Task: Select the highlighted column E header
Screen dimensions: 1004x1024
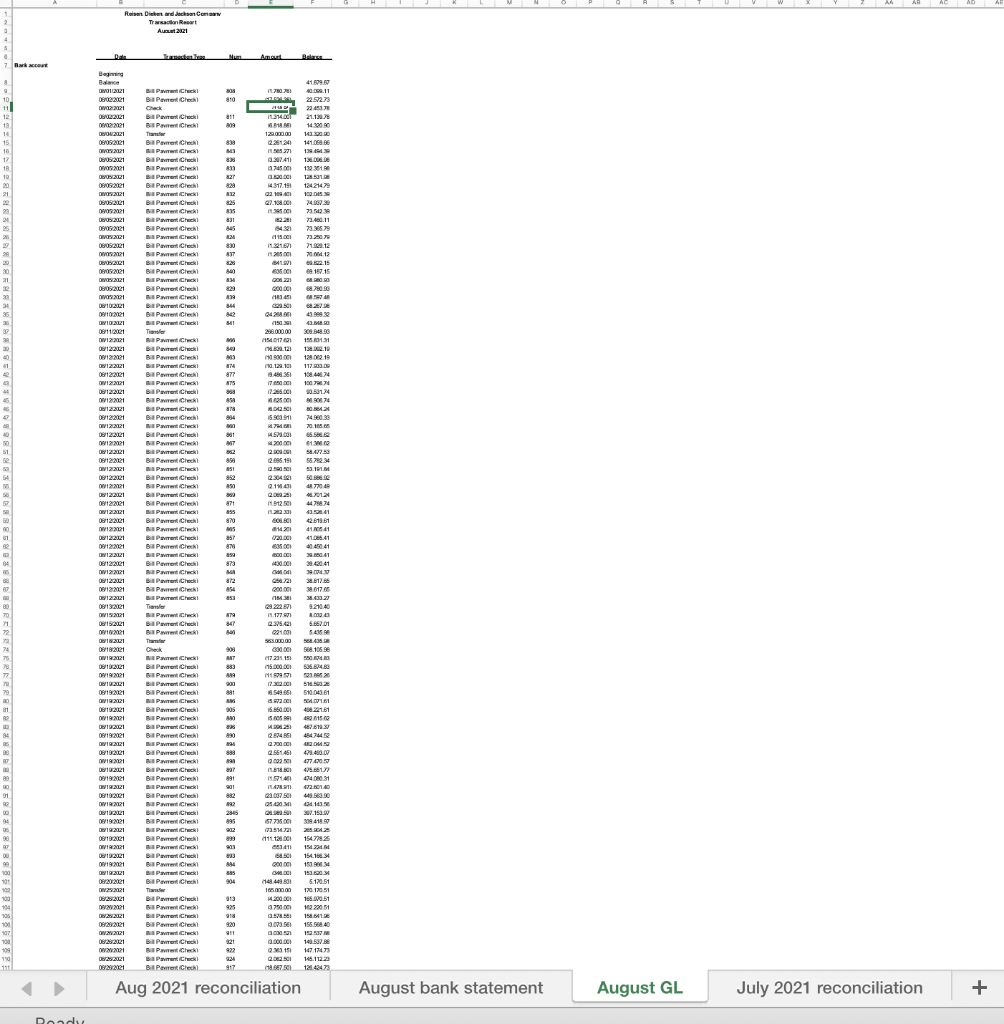Action: click(x=270, y=3)
